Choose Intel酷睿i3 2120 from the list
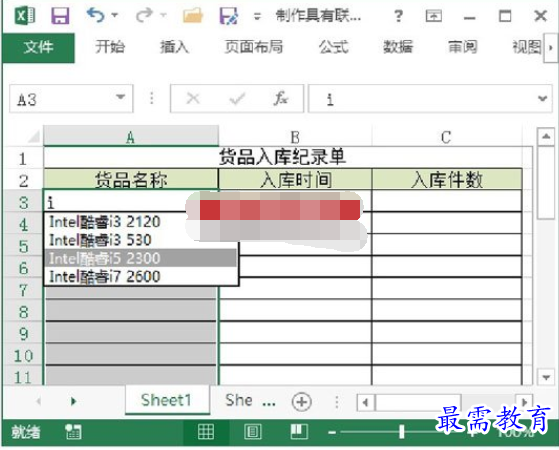 click(141, 222)
